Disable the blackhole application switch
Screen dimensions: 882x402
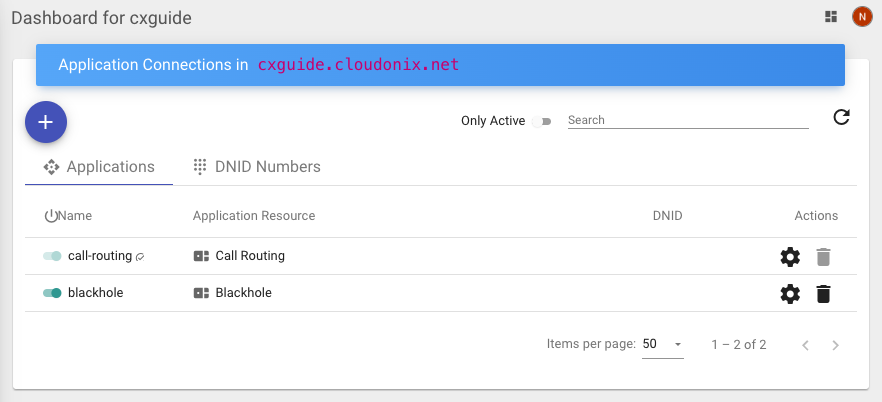click(x=52, y=293)
